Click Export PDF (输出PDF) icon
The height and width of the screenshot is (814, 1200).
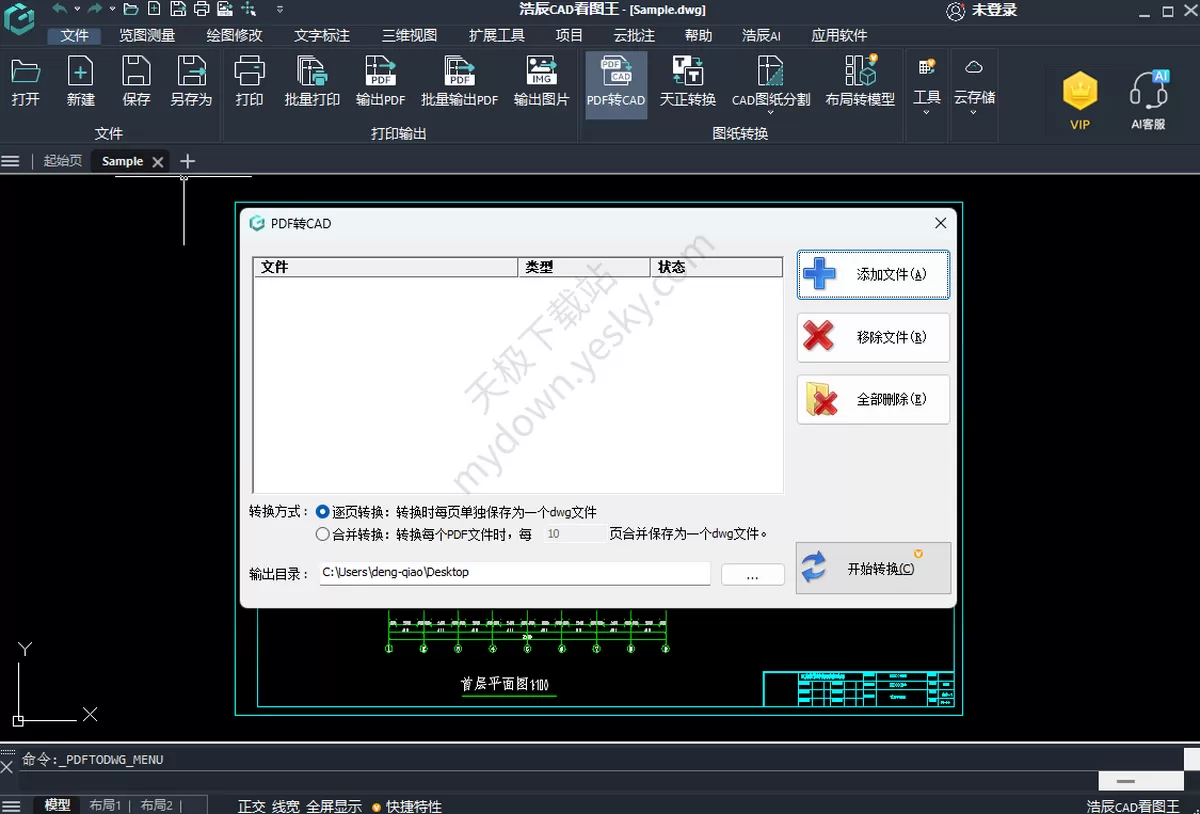pos(381,81)
